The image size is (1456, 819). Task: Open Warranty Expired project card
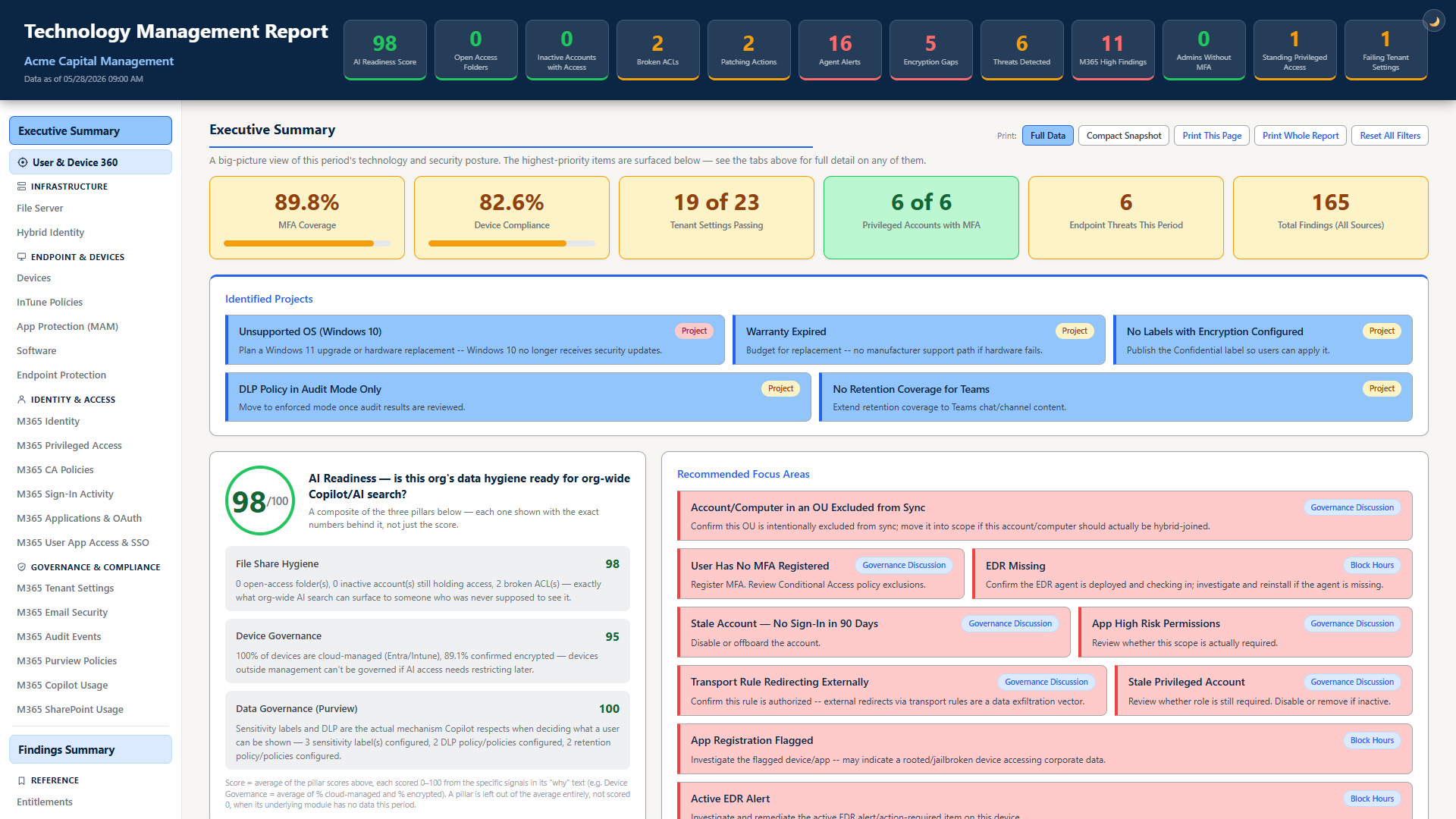(x=918, y=340)
